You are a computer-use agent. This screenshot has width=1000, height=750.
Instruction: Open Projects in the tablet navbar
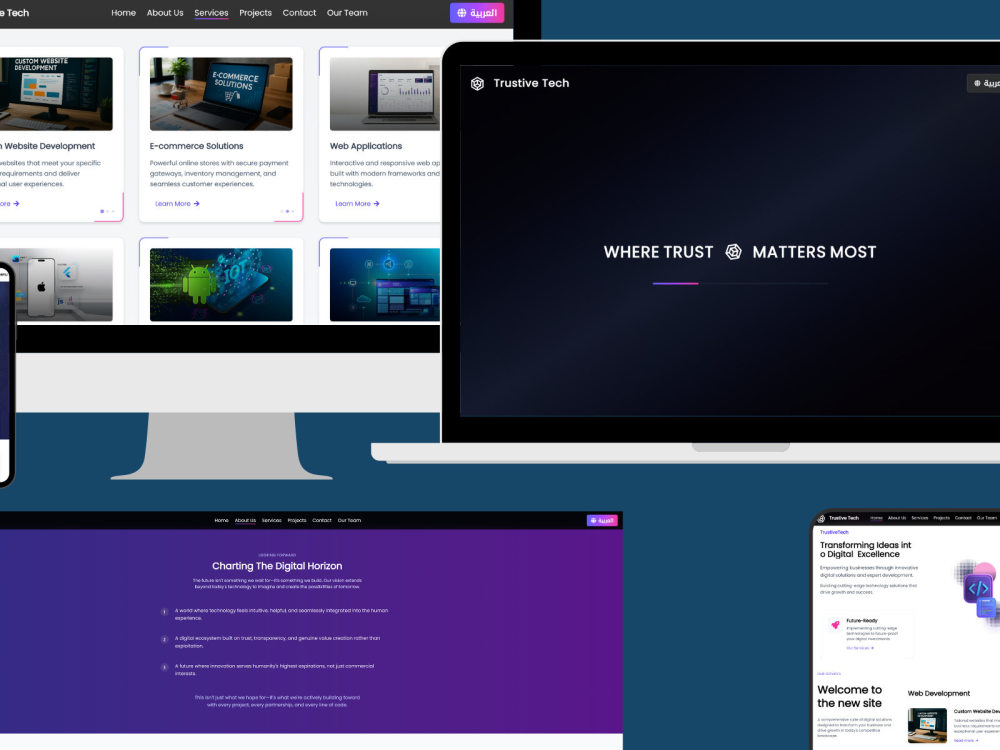(941, 518)
